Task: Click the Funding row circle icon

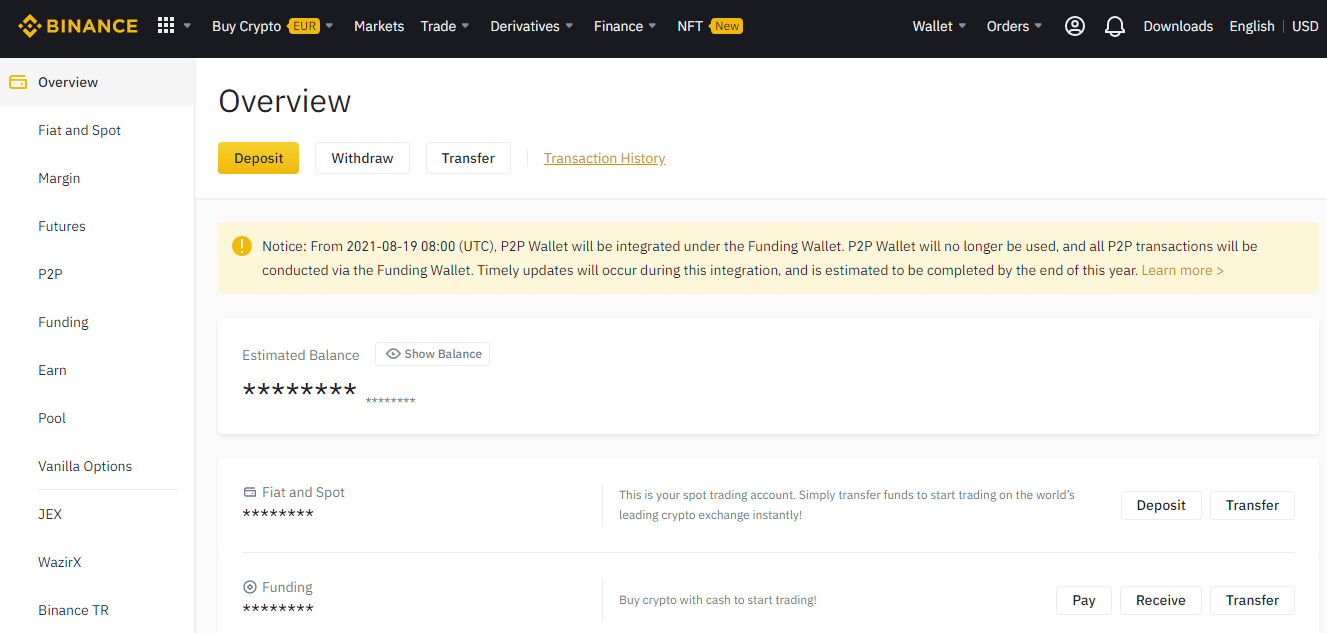Action: coord(250,587)
